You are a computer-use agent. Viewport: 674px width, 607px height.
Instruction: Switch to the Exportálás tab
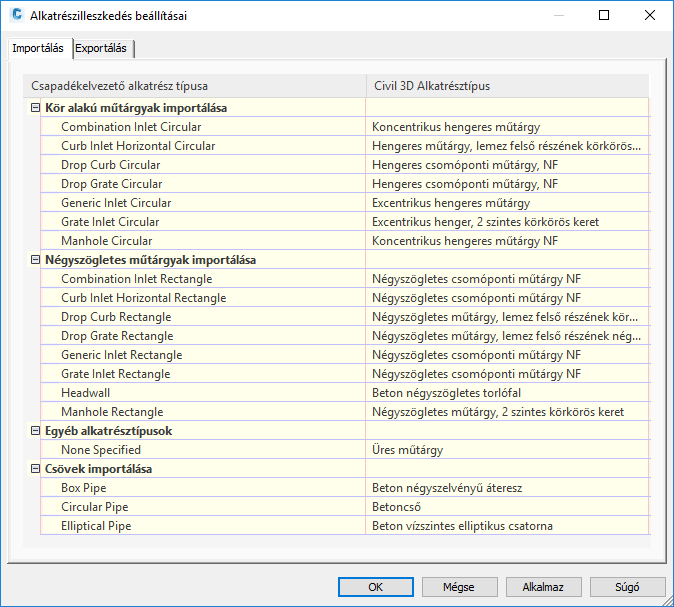point(101,48)
